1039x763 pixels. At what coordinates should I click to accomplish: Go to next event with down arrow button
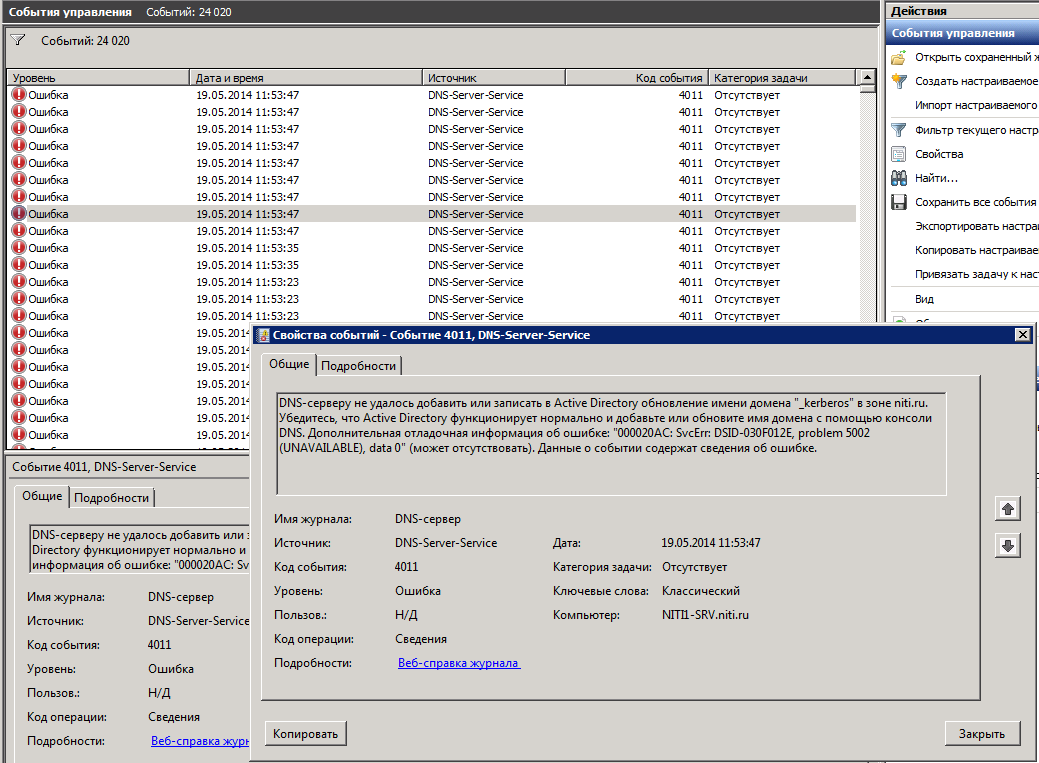[x=1008, y=546]
